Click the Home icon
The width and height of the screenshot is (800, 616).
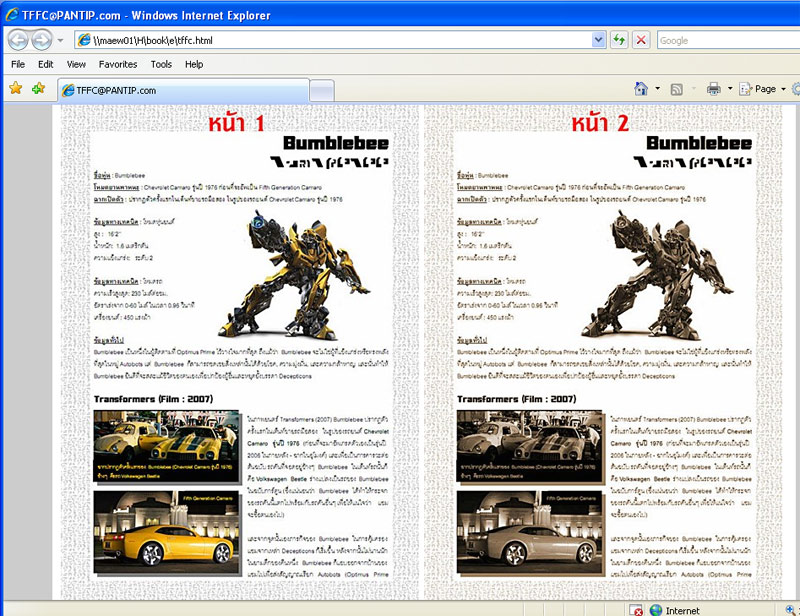[641, 89]
